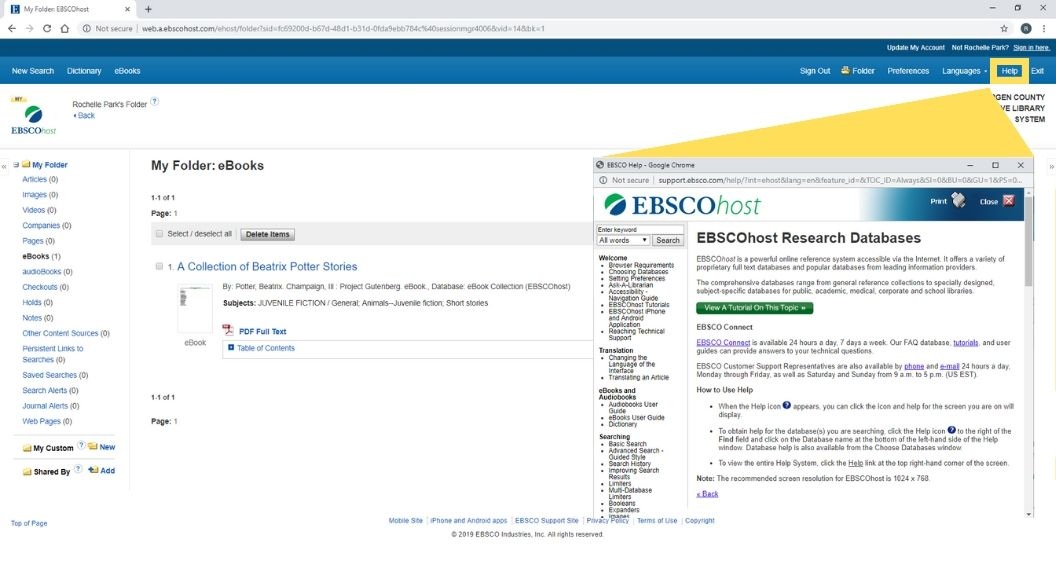This screenshot has height=568, width=1056.
Task: Click Exit in the top bar
Action: click(1037, 71)
